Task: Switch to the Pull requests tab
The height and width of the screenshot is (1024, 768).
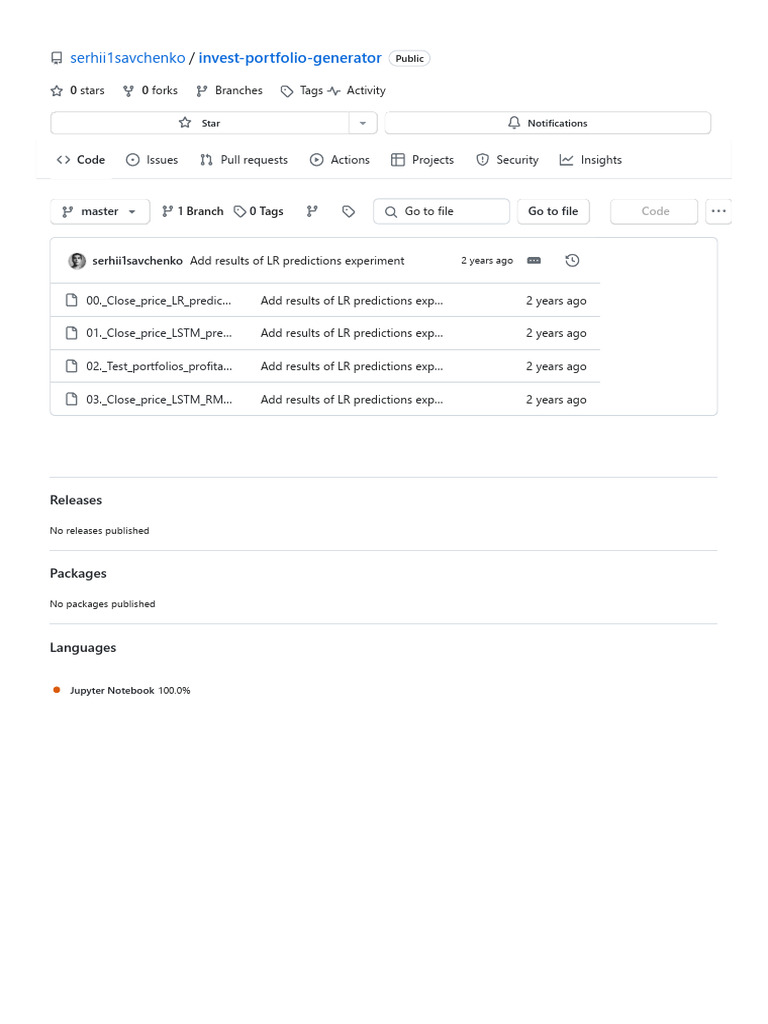Action: [244, 160]
